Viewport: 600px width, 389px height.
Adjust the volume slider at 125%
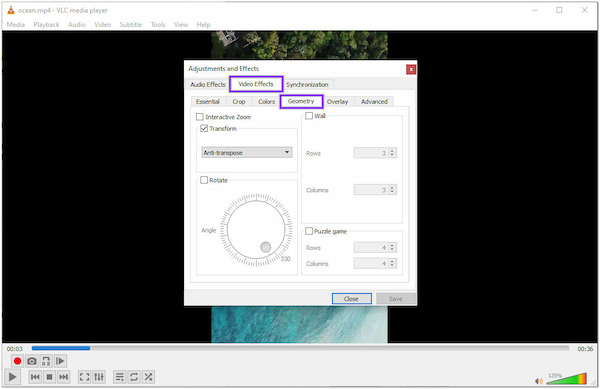(x=566, y=378)
